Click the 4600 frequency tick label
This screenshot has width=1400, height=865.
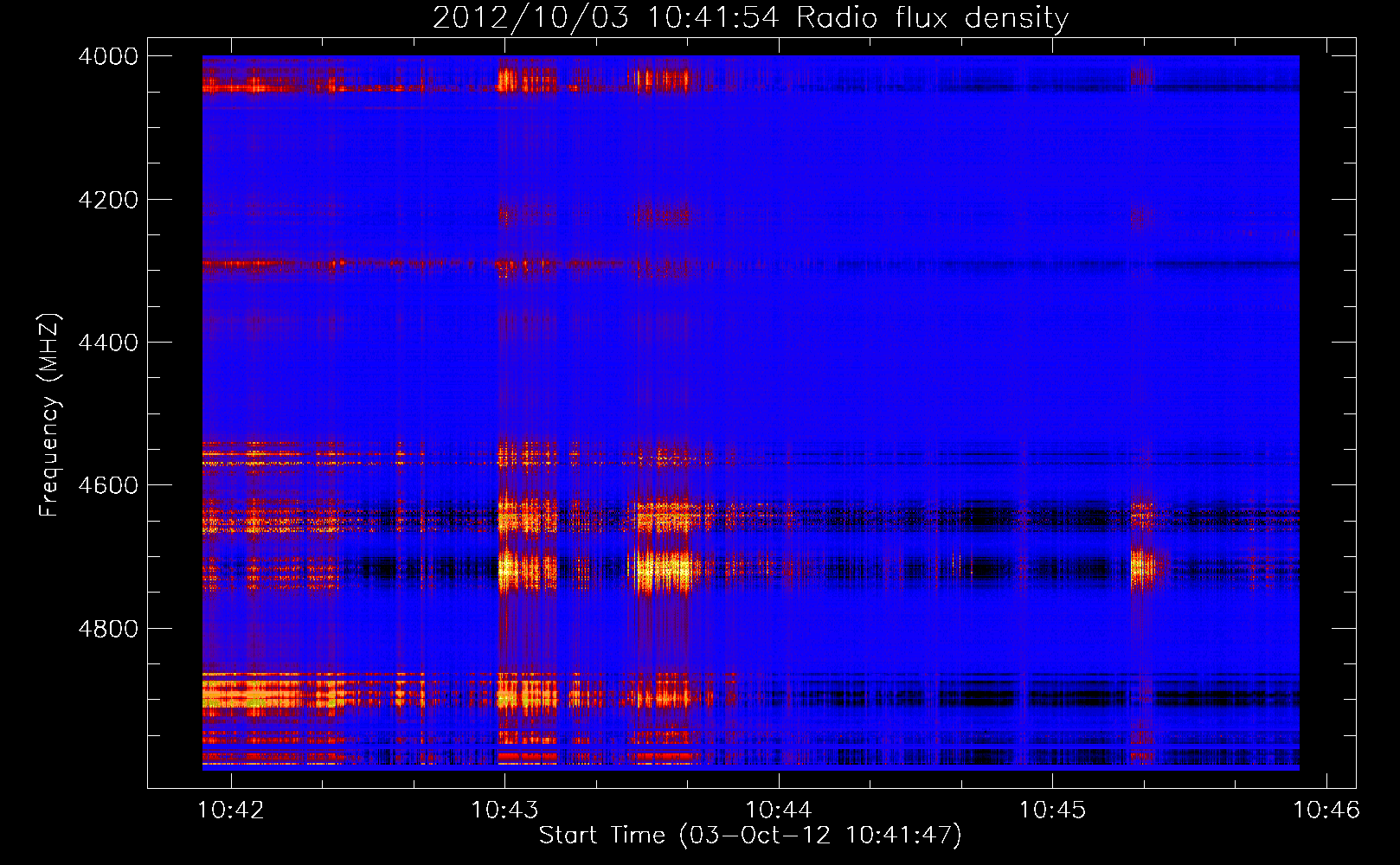click(108, 485)
